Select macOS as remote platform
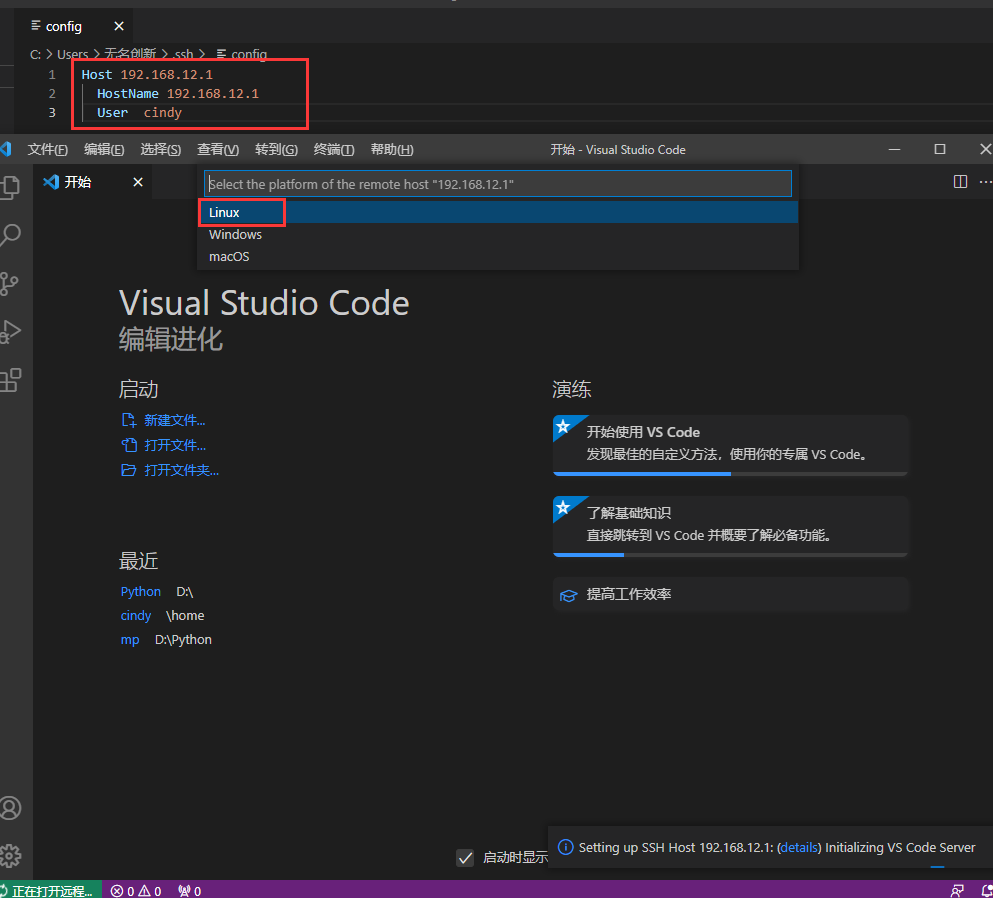 [x=497, y=256]
